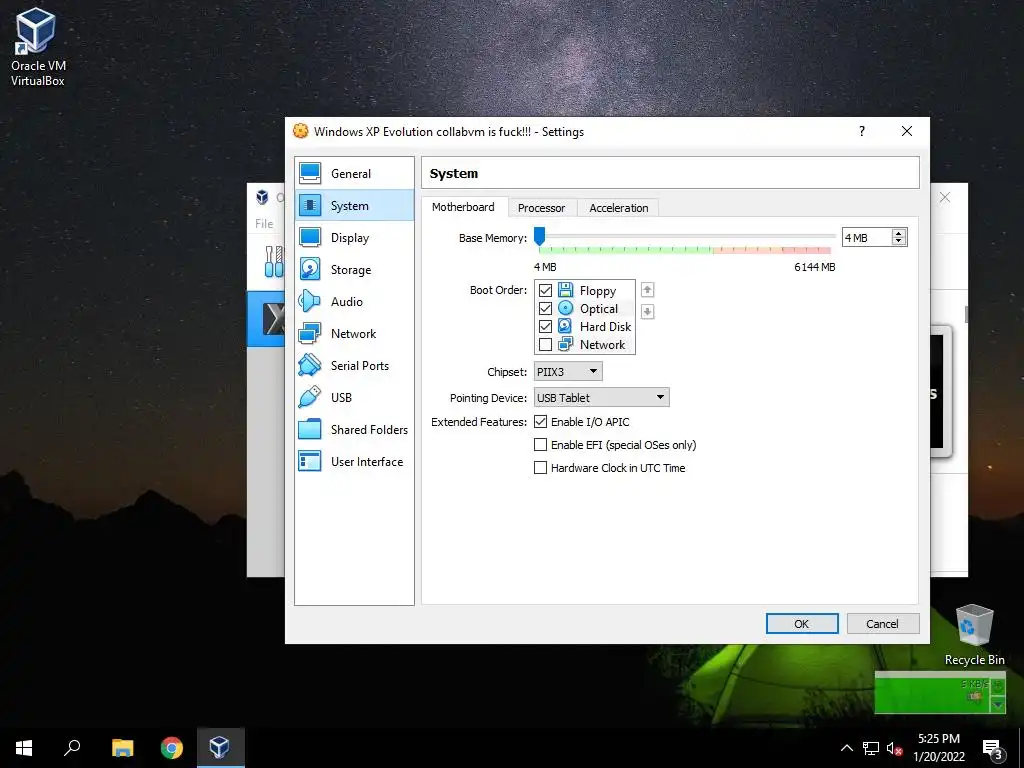Open Display settings in sidebar

click(354, 238)
